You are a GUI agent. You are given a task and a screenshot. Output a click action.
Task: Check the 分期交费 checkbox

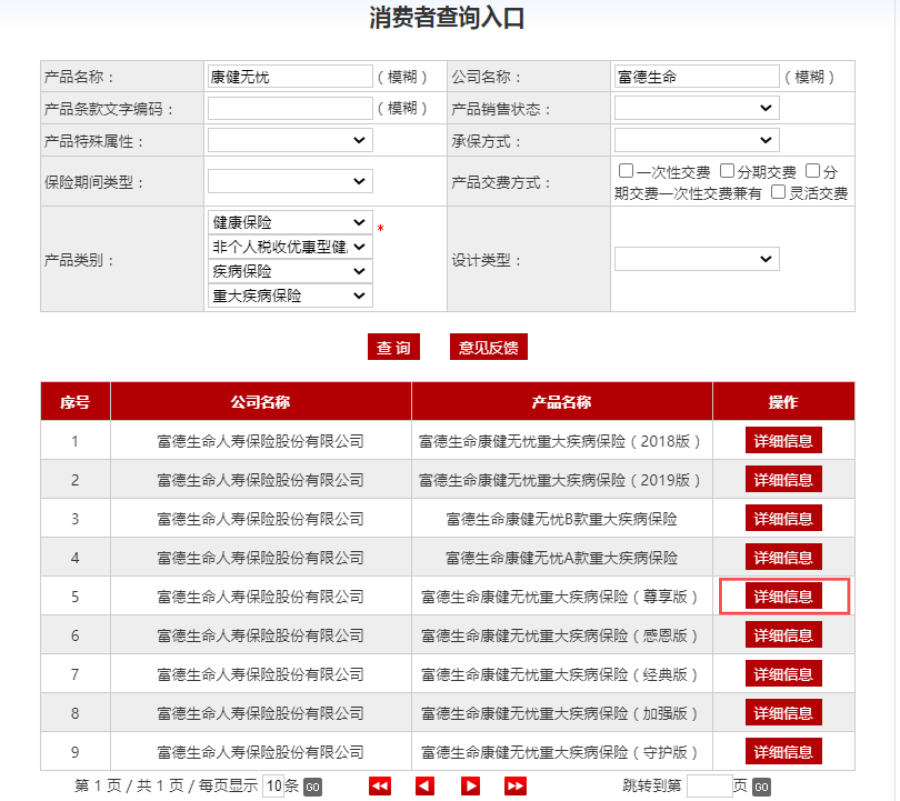[727, 170]
